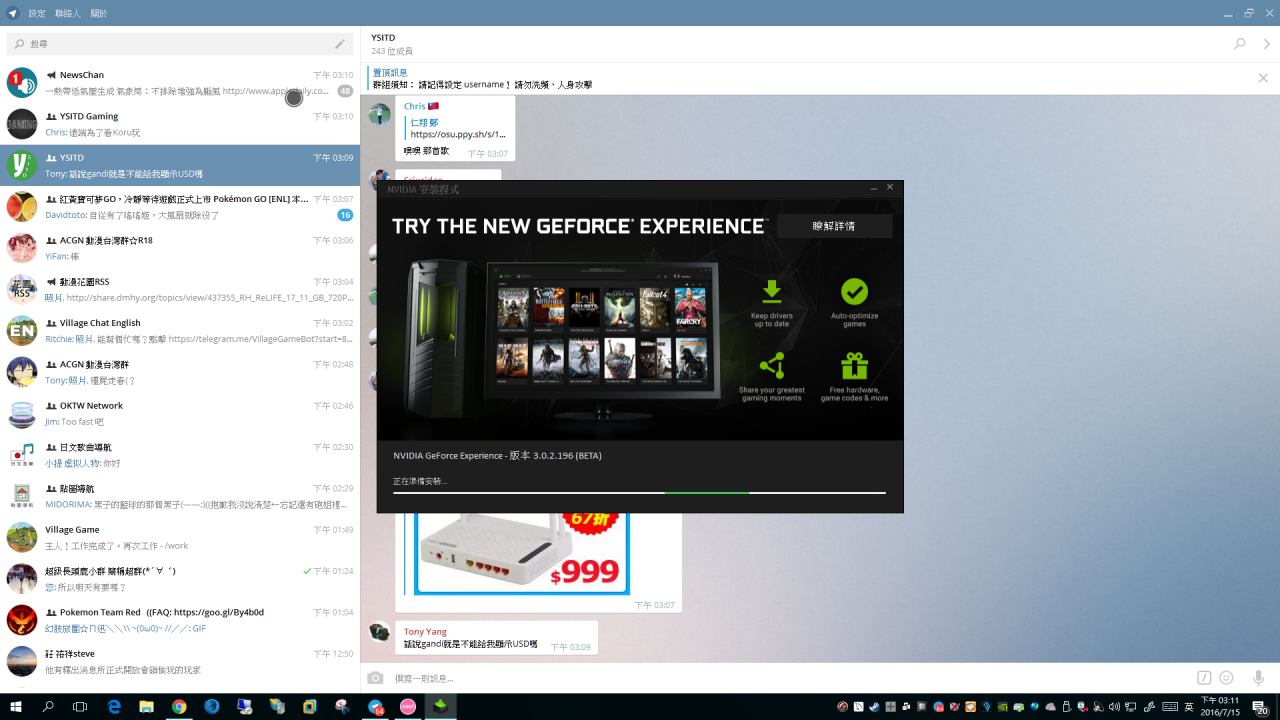Open the NewsChan channel chat
Screen dimensions: 1280x720
(180, 83)
